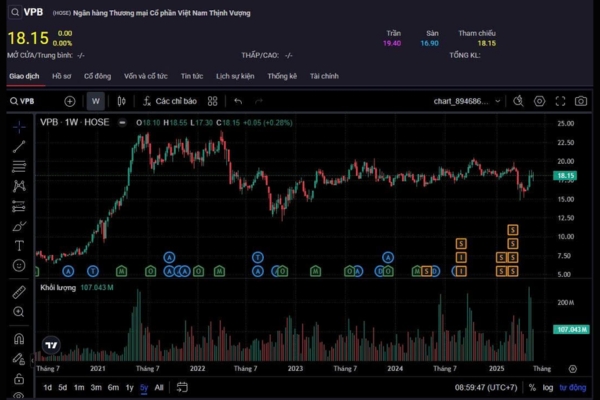Open the Lịch sự kiện tab
The image size is (600, 400).
[x=235, y=76]
